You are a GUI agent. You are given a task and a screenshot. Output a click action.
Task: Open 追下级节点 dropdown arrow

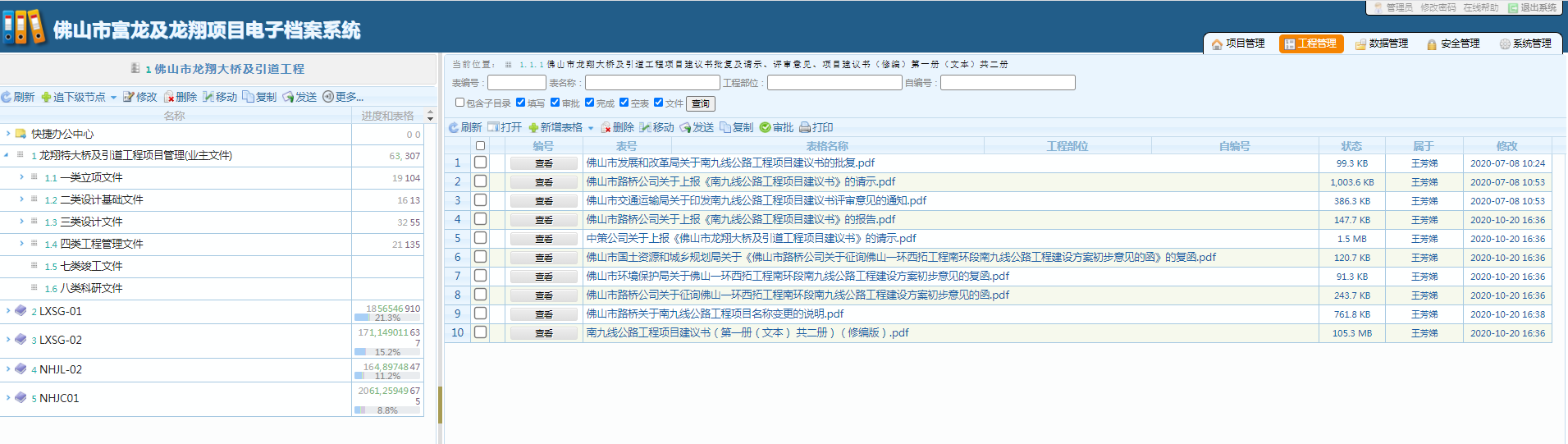click(113, 98)
